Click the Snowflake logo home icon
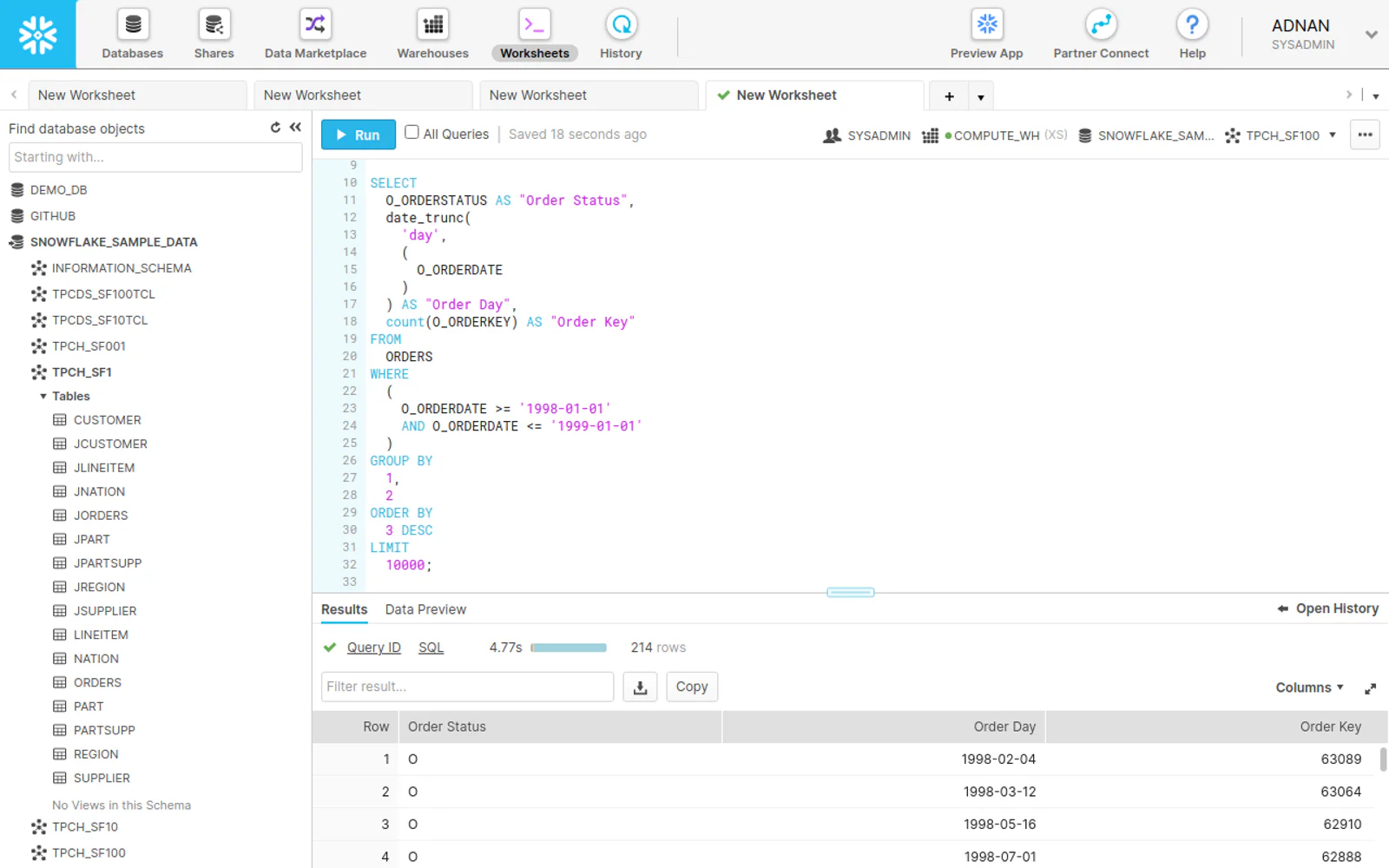 [37, 35]
